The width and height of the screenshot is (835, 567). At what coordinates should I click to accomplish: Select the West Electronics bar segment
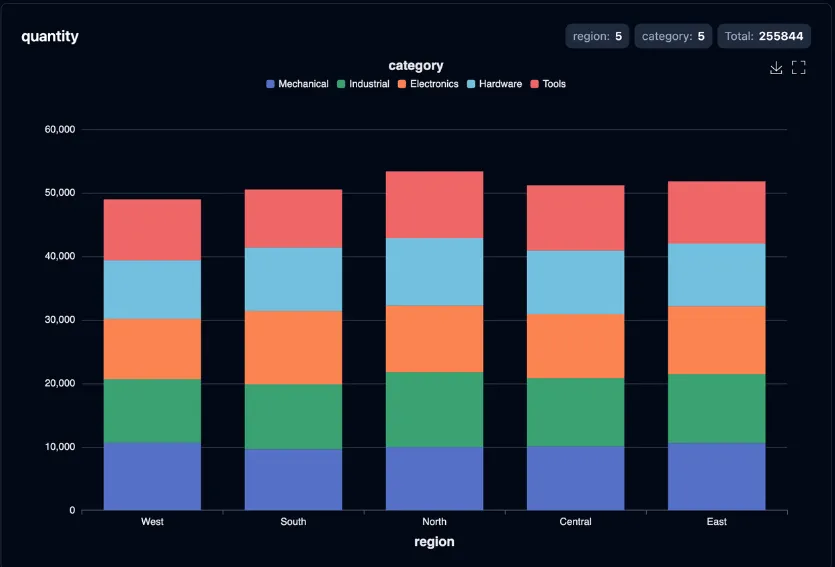click(152, 349)
